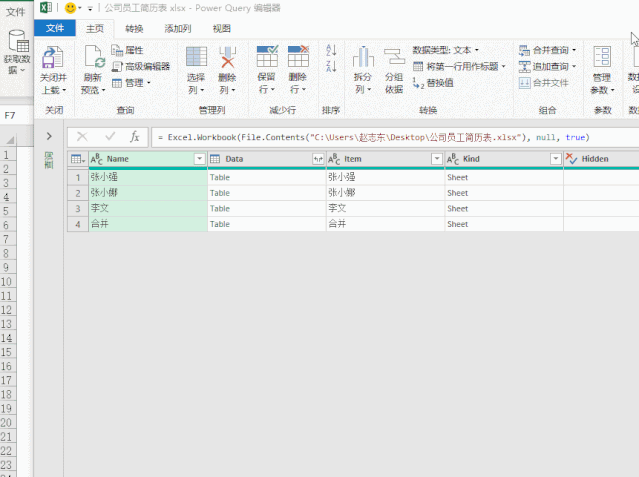Click Combine Files (合并文件)
Screen dimensions: 639x477
click(x=543, y=83)
